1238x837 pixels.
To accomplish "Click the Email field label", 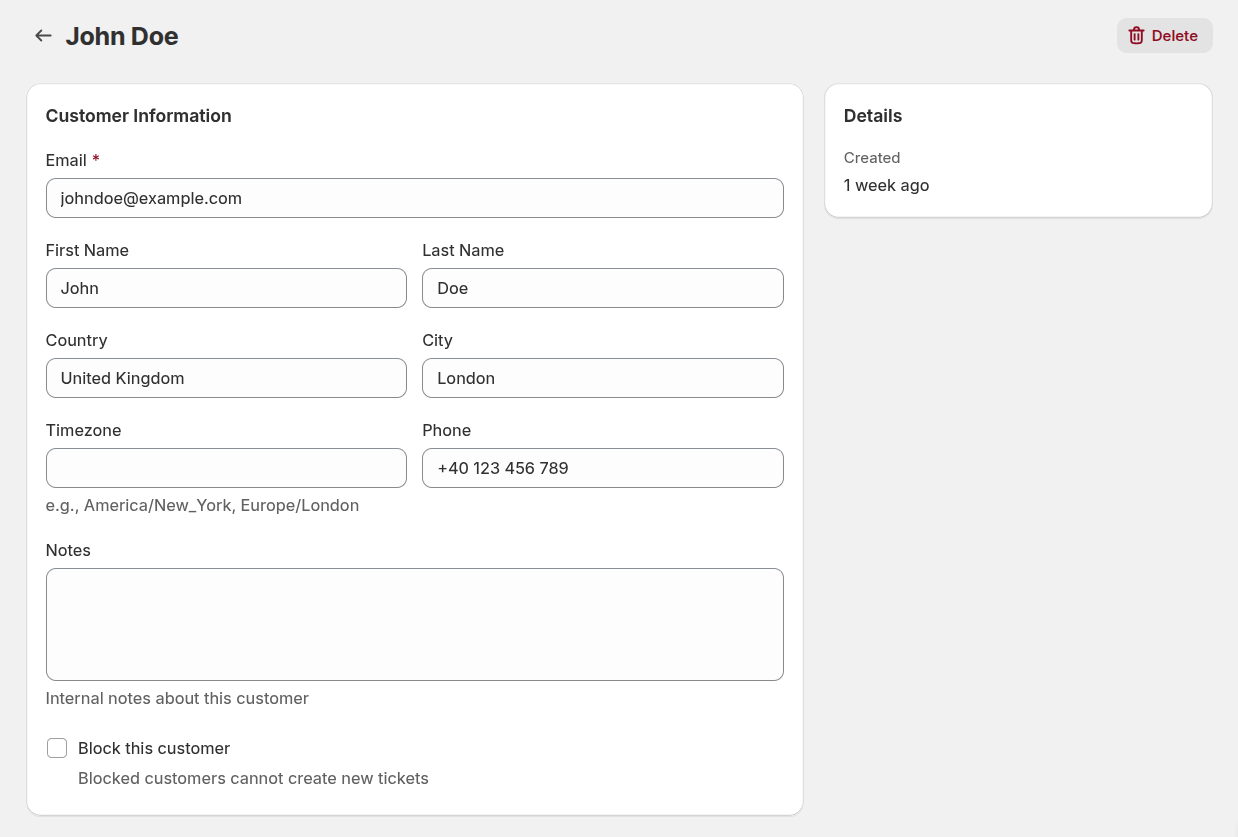I will [66, 160].
